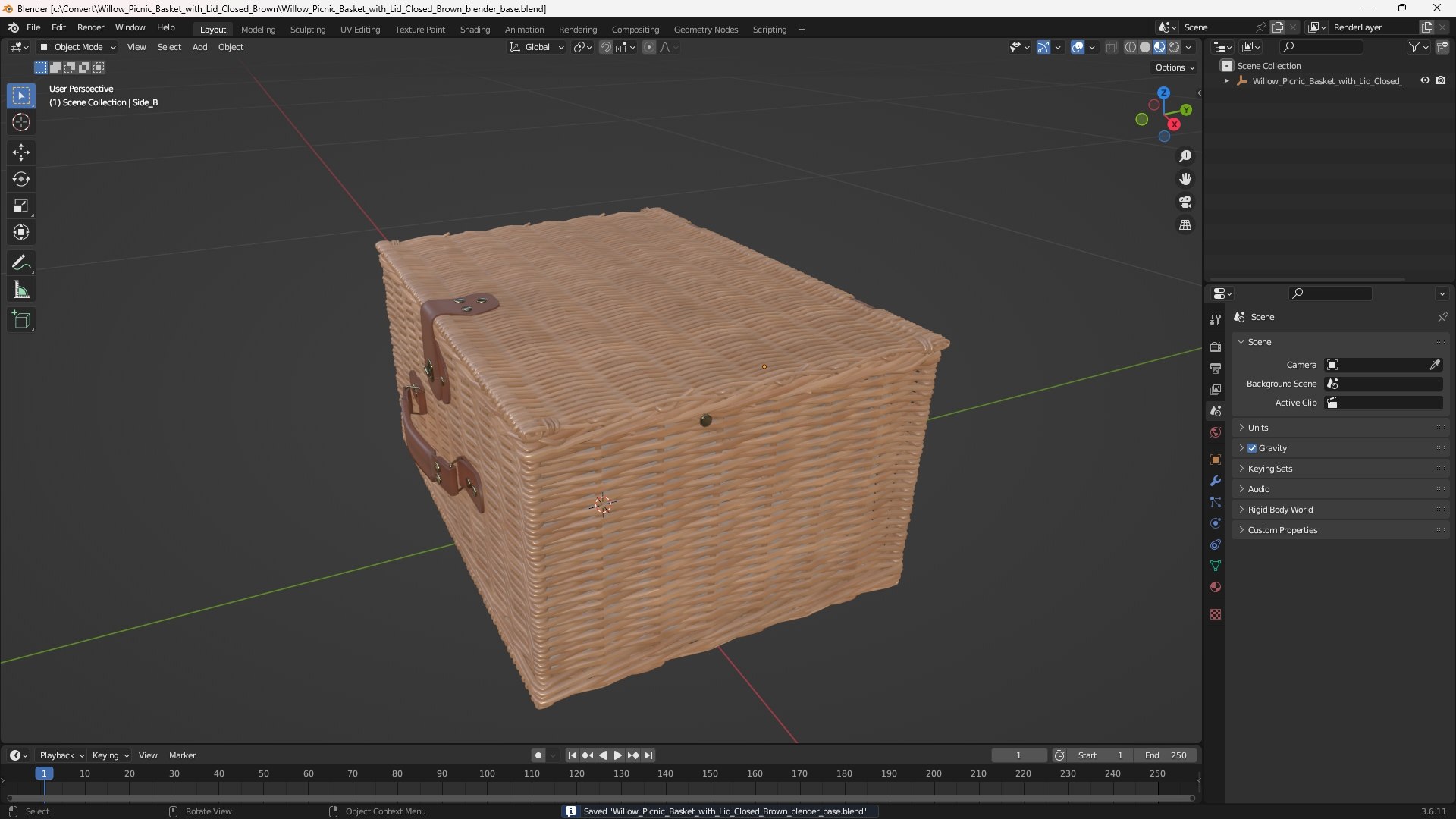The height and width of the screenshot is (819, 1456).
Task: Select the Add Cube tool
Action: 21,320
